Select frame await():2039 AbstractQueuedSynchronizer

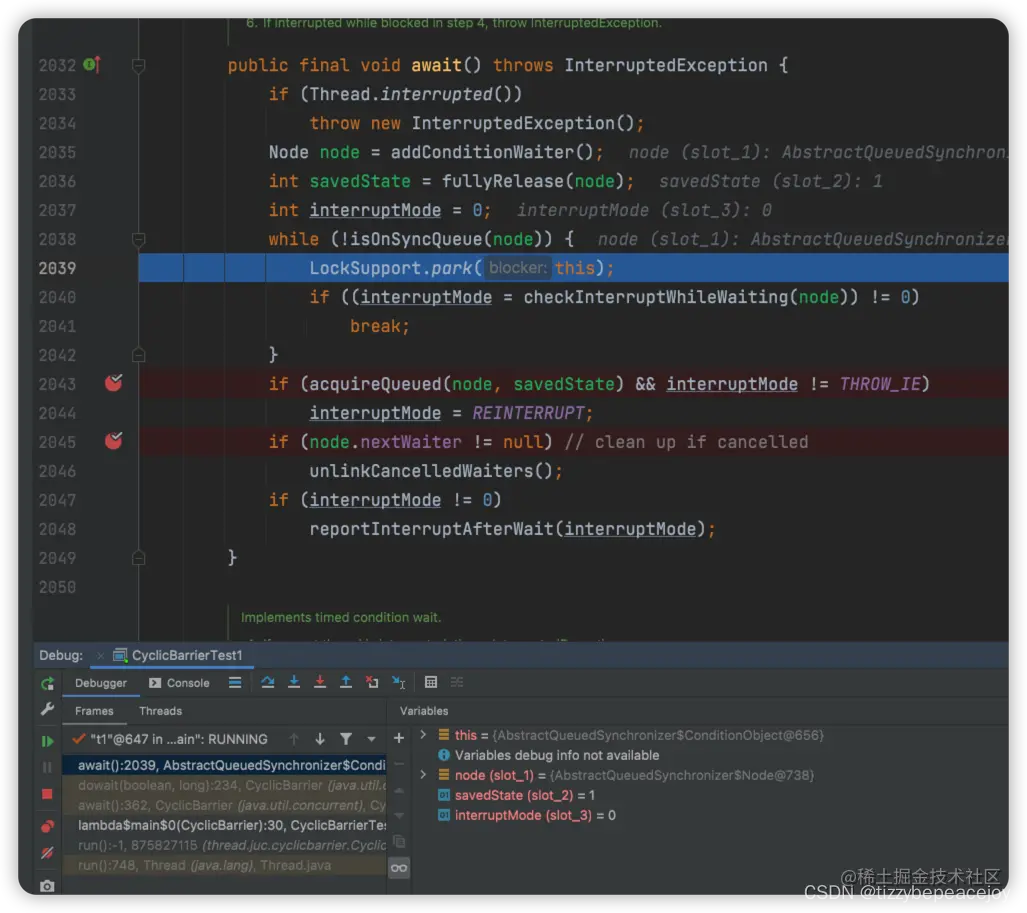(225, 765)
